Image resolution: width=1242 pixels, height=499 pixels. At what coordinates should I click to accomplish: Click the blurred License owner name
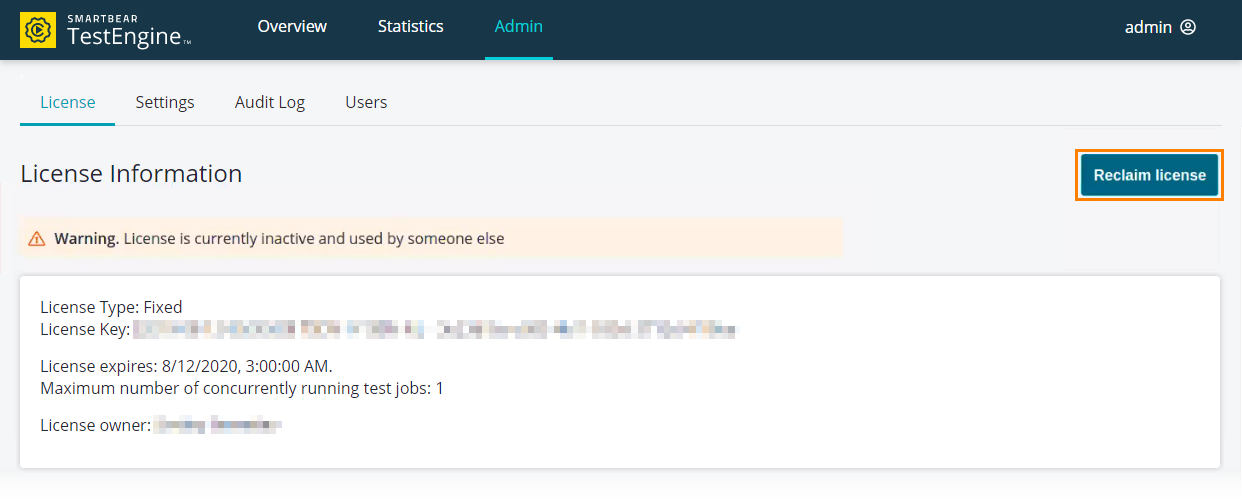click(x=218, y=425)
